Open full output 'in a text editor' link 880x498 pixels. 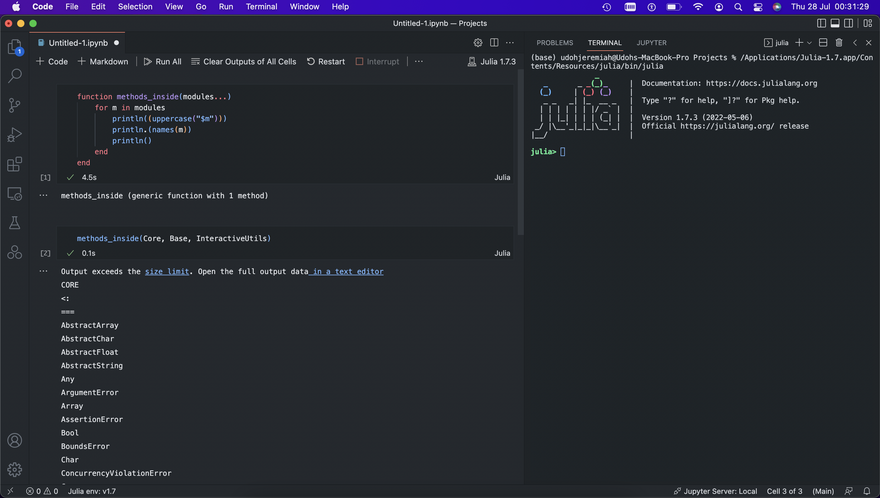click(347, 271)
